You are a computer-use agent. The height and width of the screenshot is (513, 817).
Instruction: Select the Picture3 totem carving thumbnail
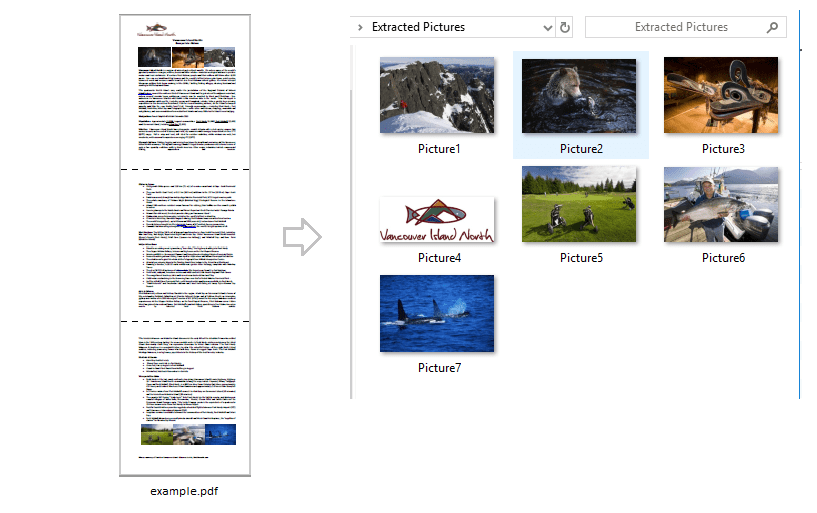click(x=721, y=96)
